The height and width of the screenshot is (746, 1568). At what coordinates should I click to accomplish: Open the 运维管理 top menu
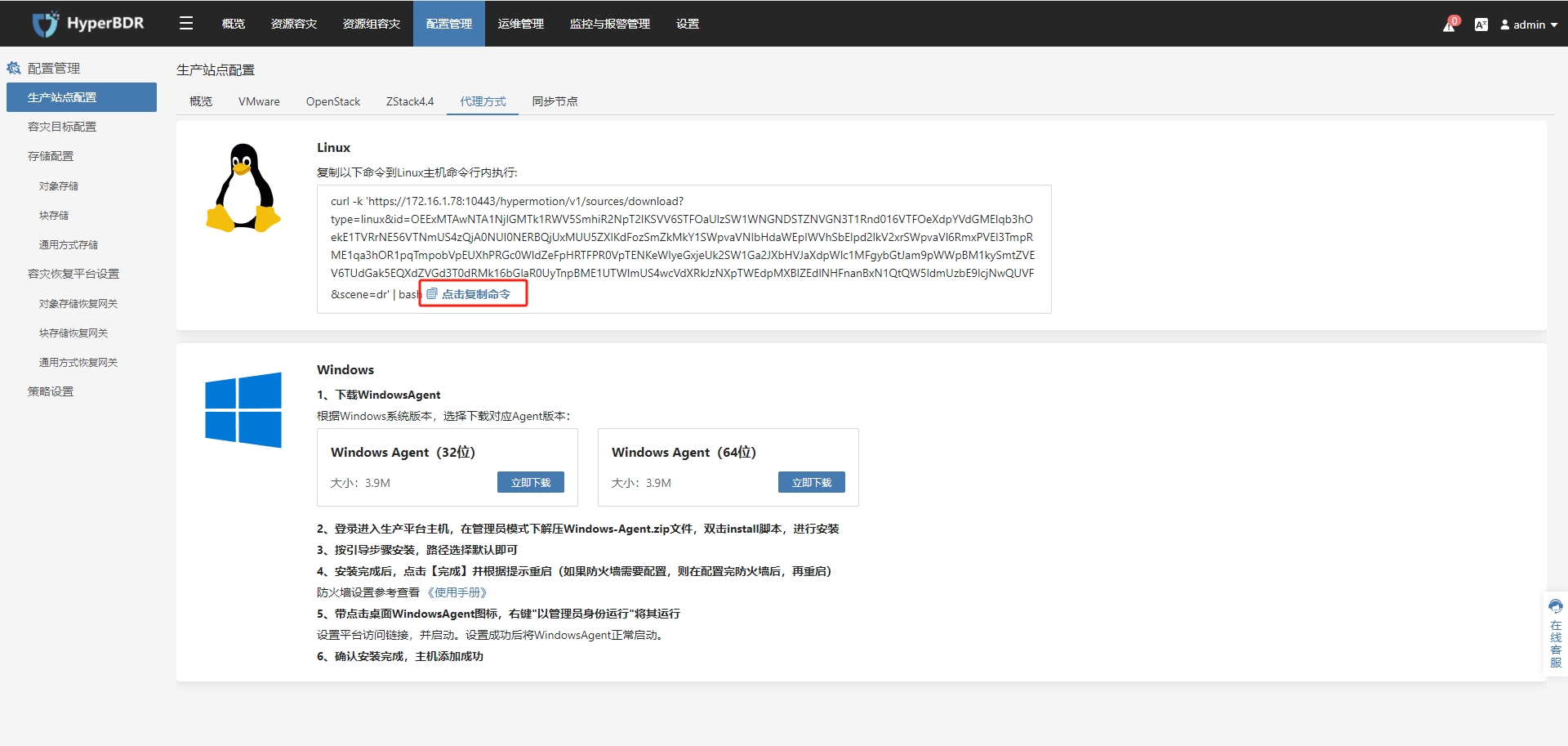pyautogui.click(x=521, y=24)
